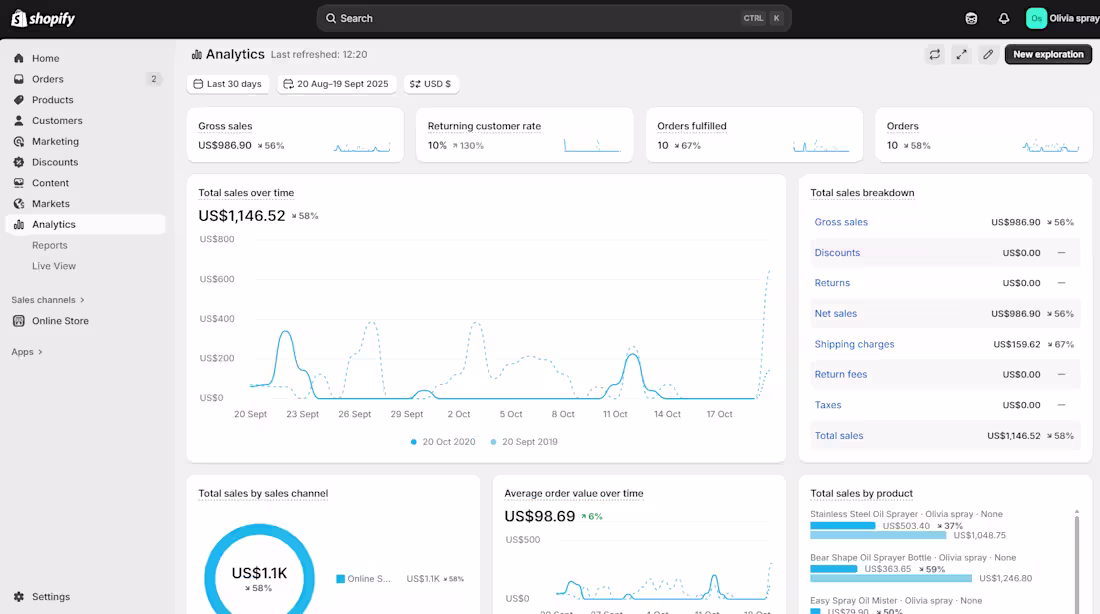
Task: Click the Content icon in sidebar
Action: [x=19, y=182]
